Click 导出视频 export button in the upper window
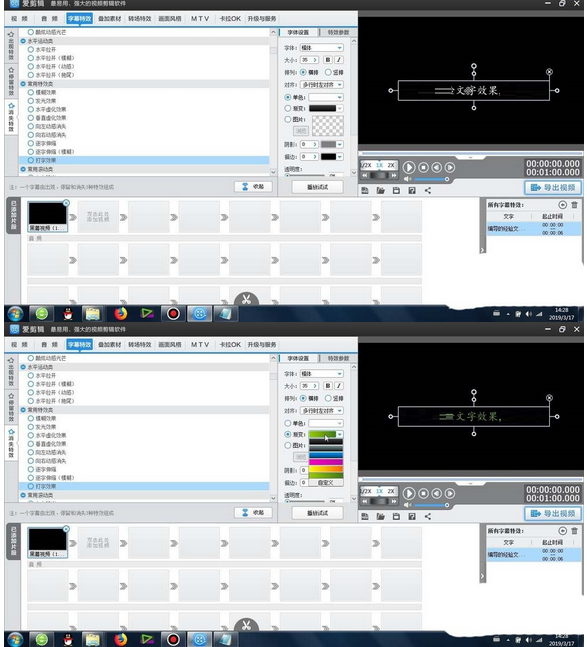The width and height of the screenshot is (587, 647). 553,187
